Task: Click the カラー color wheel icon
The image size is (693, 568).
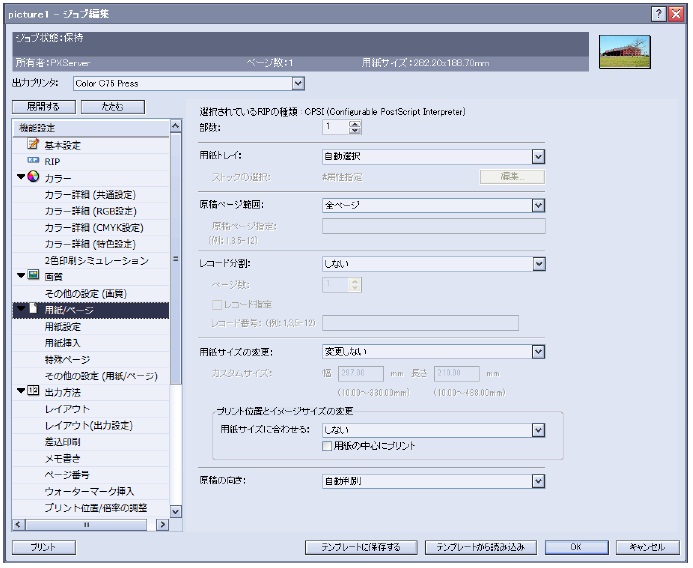Action: tap(33, 177)
